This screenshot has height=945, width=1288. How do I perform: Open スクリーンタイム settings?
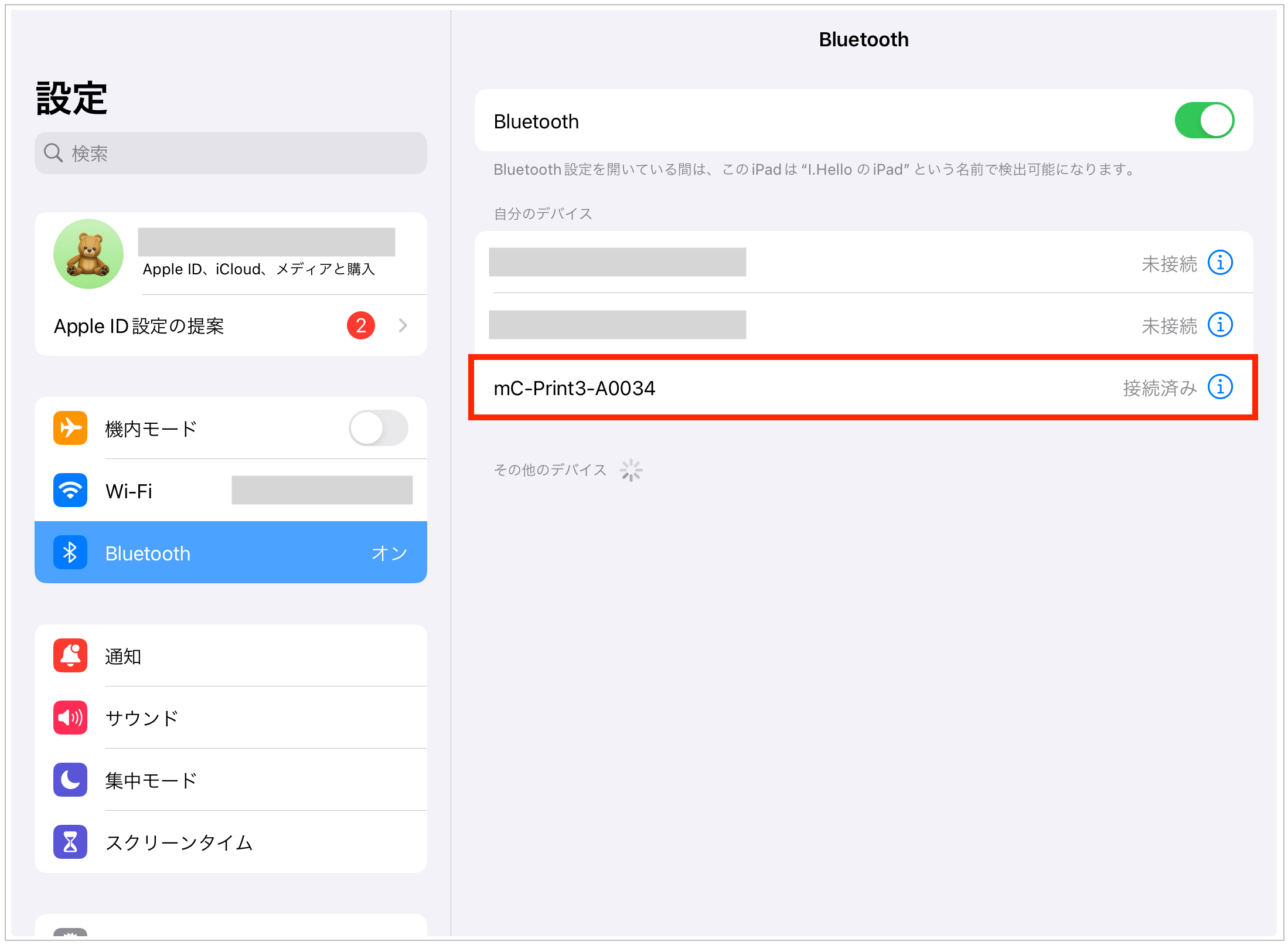(x=231, y=842)
